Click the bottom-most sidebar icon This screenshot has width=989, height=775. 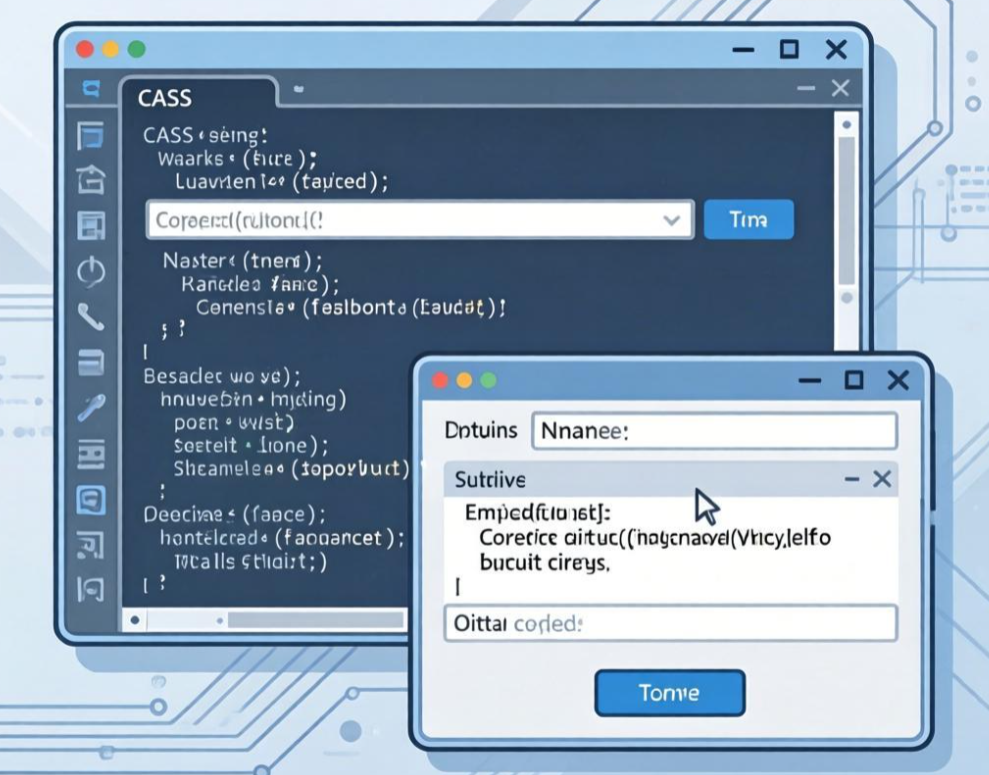(x=92, y=589)
